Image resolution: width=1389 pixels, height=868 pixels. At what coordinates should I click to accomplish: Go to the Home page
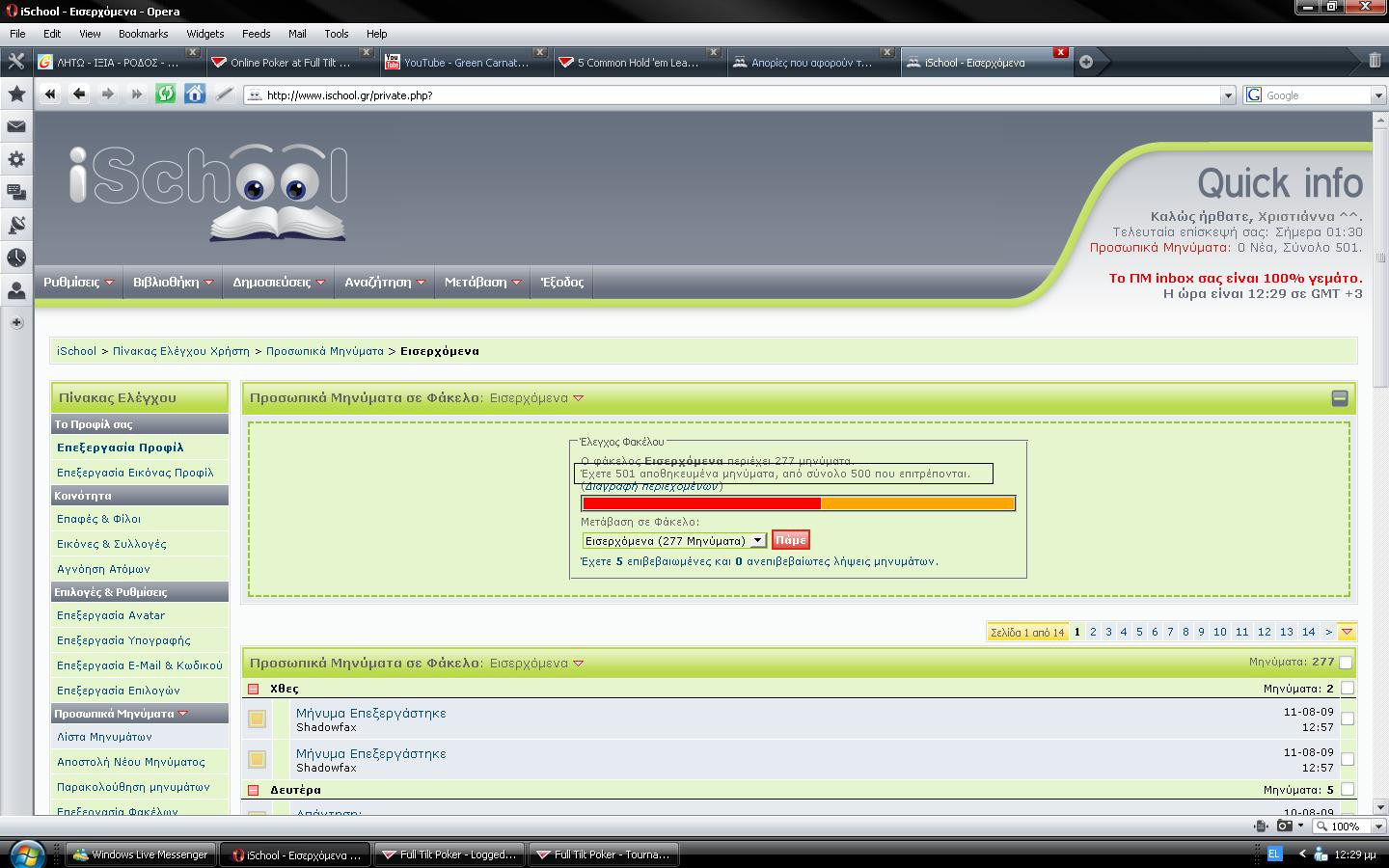click(x=195, y=94)
